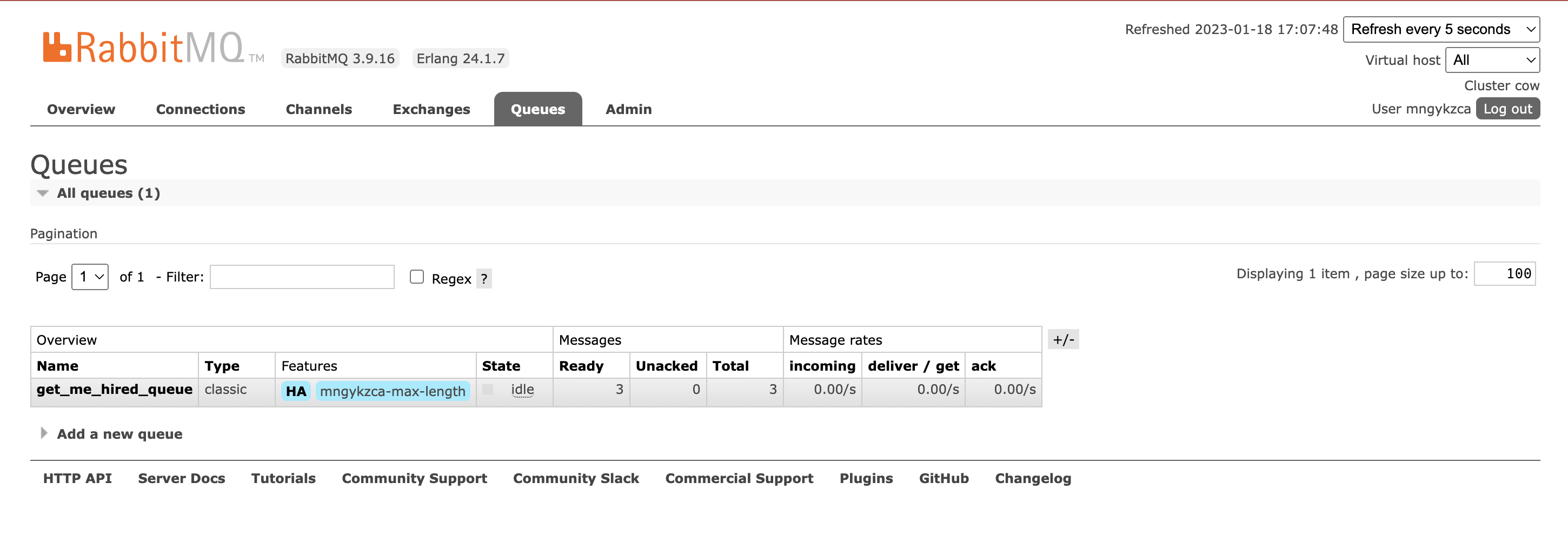Sort by Total column header
1568x536 pixels.
[x=730, y=366]
